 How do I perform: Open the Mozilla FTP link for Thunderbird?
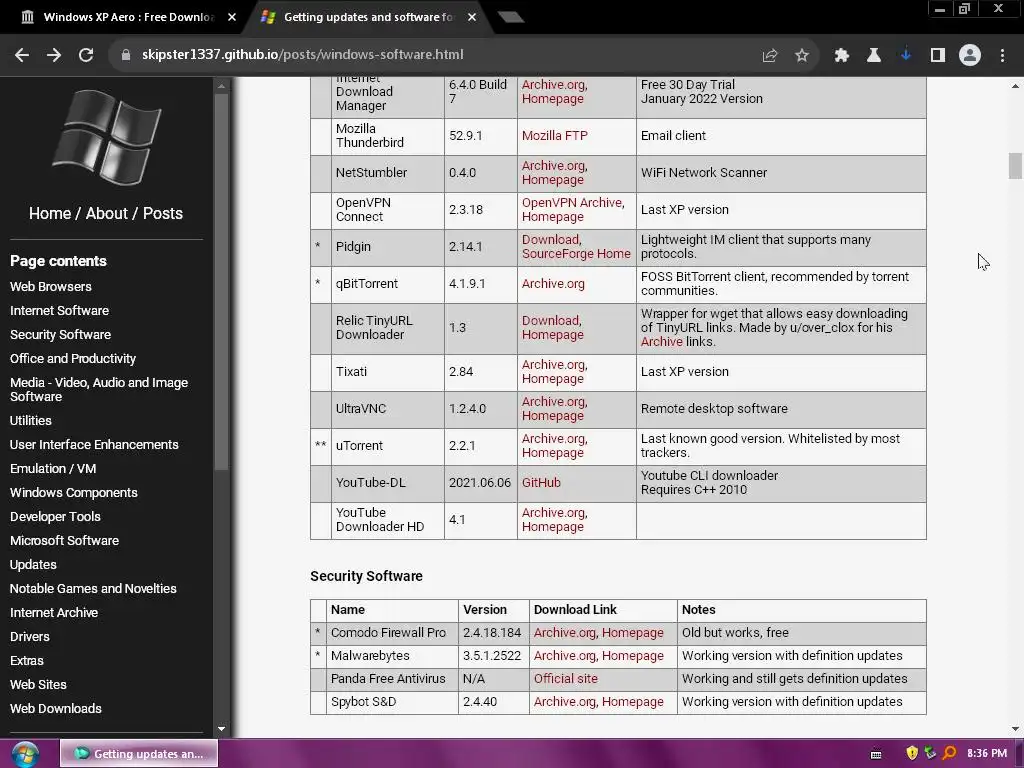(554, 136)
